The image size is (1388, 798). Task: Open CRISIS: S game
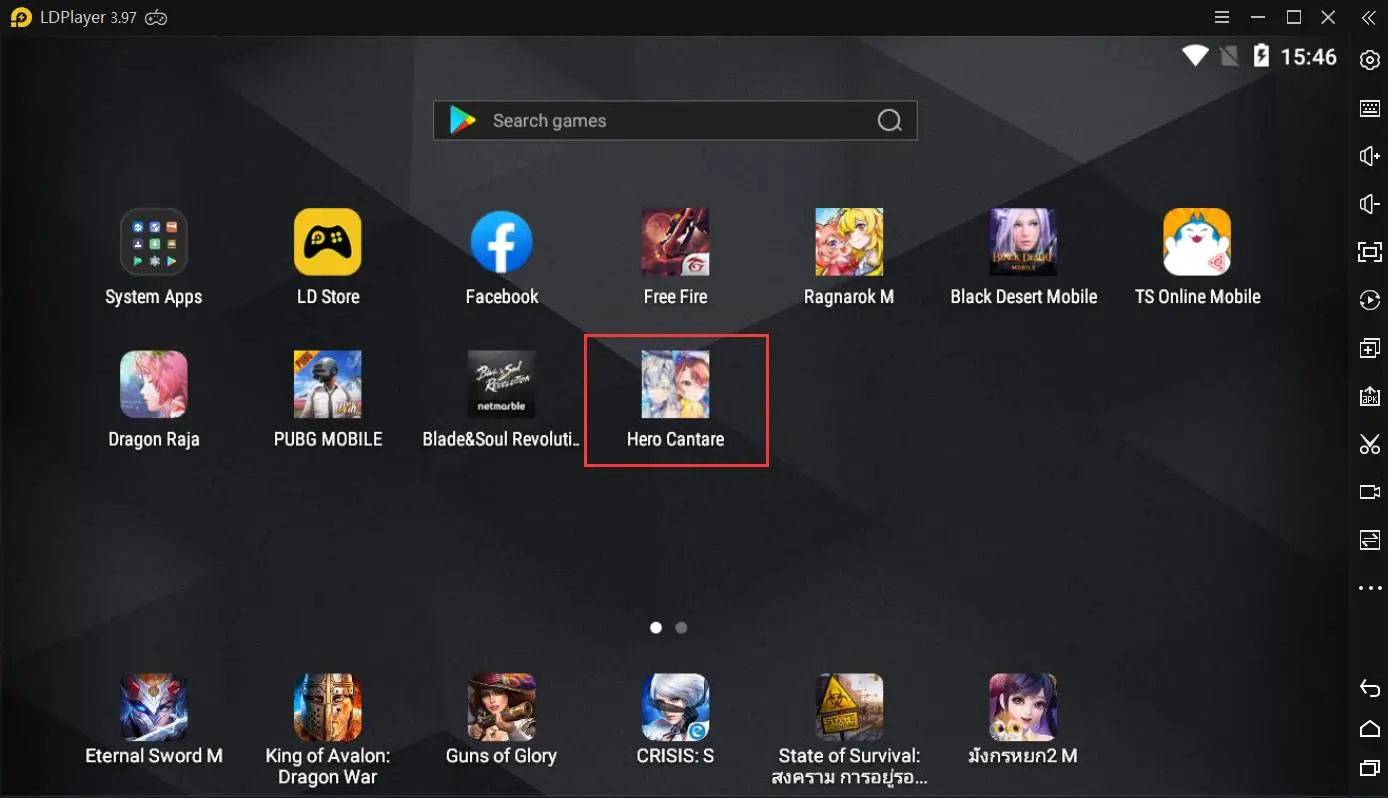click(x=676, y=707)
